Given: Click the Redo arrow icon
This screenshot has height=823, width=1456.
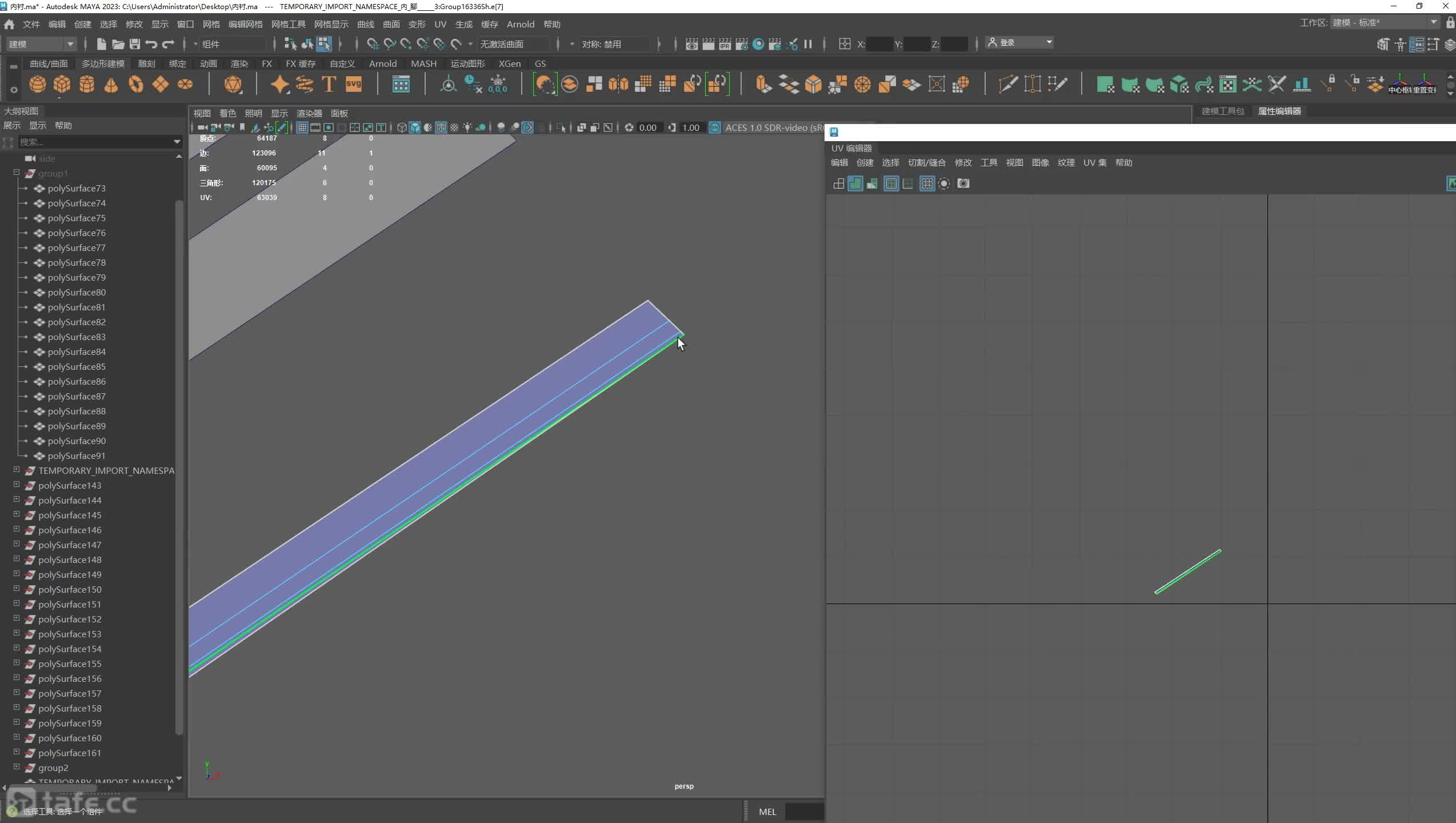Looking at the screenshot, I should [x=168, y=44].
